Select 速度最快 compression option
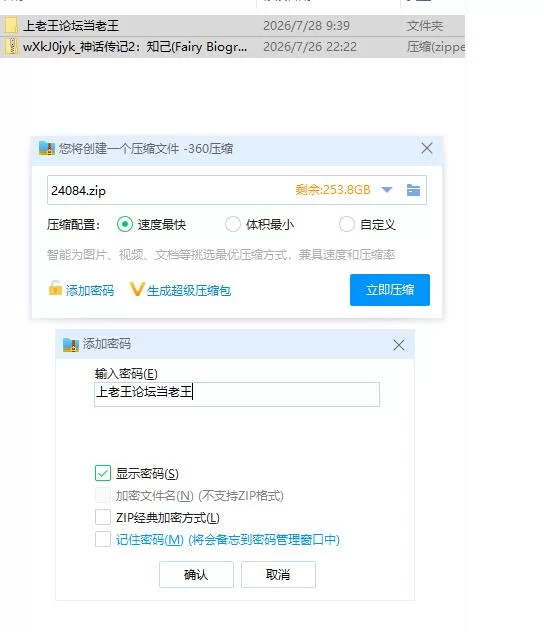 (125, 224)
